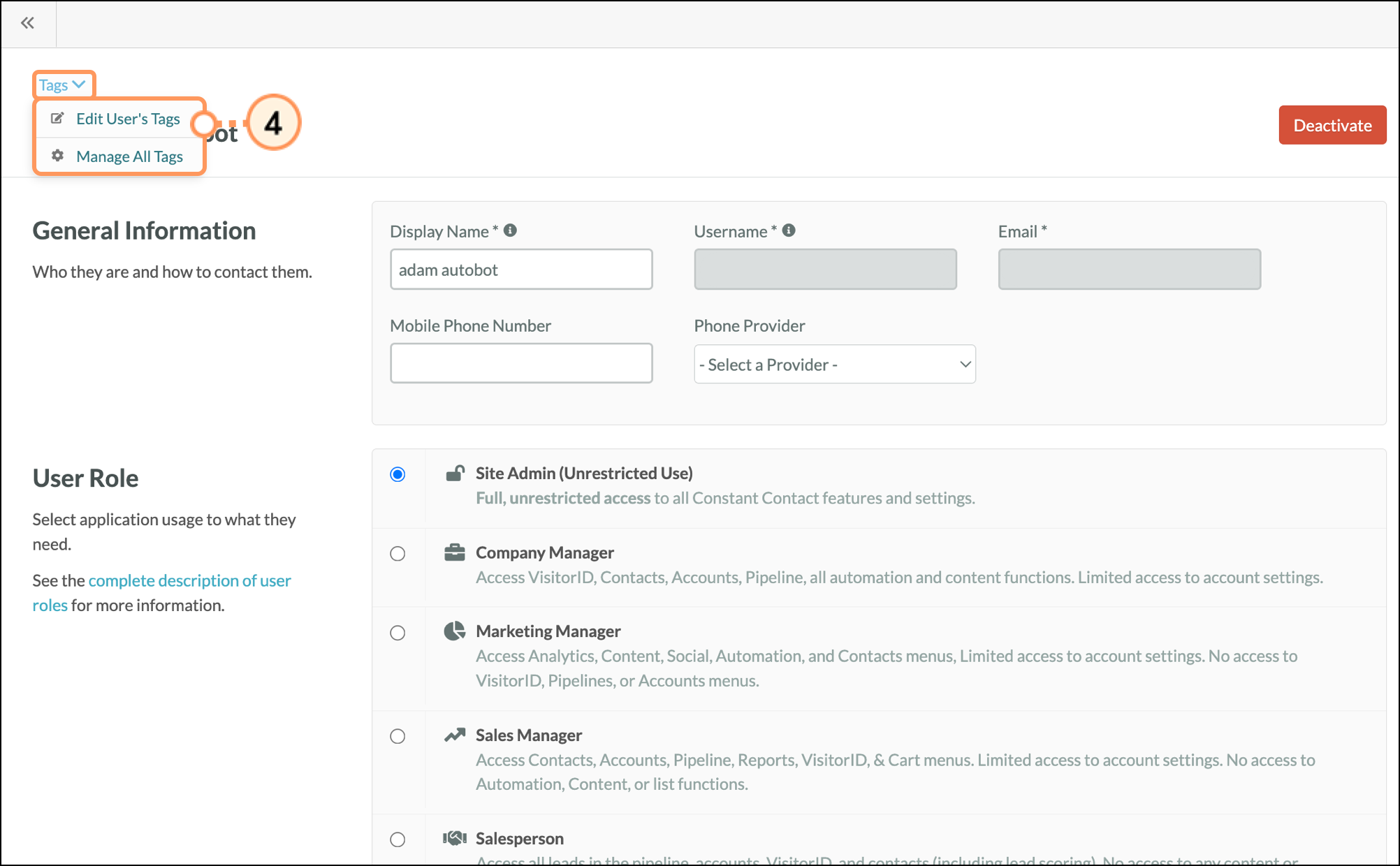
Task: Click the 'Full, unrestricted access' description text
Action: click(563, 498)
